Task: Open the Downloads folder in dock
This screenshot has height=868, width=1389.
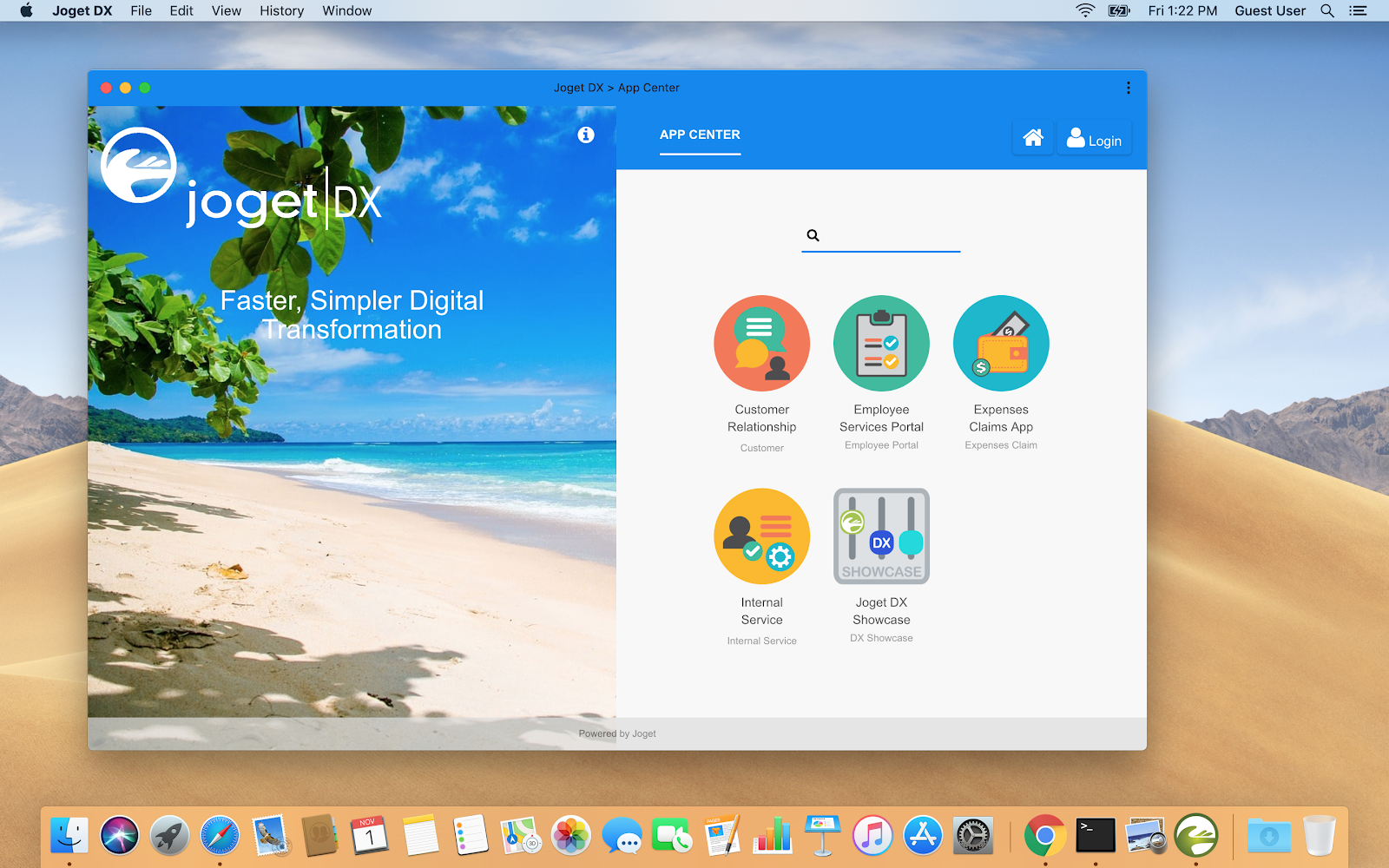Action: tap(1268, 836)
